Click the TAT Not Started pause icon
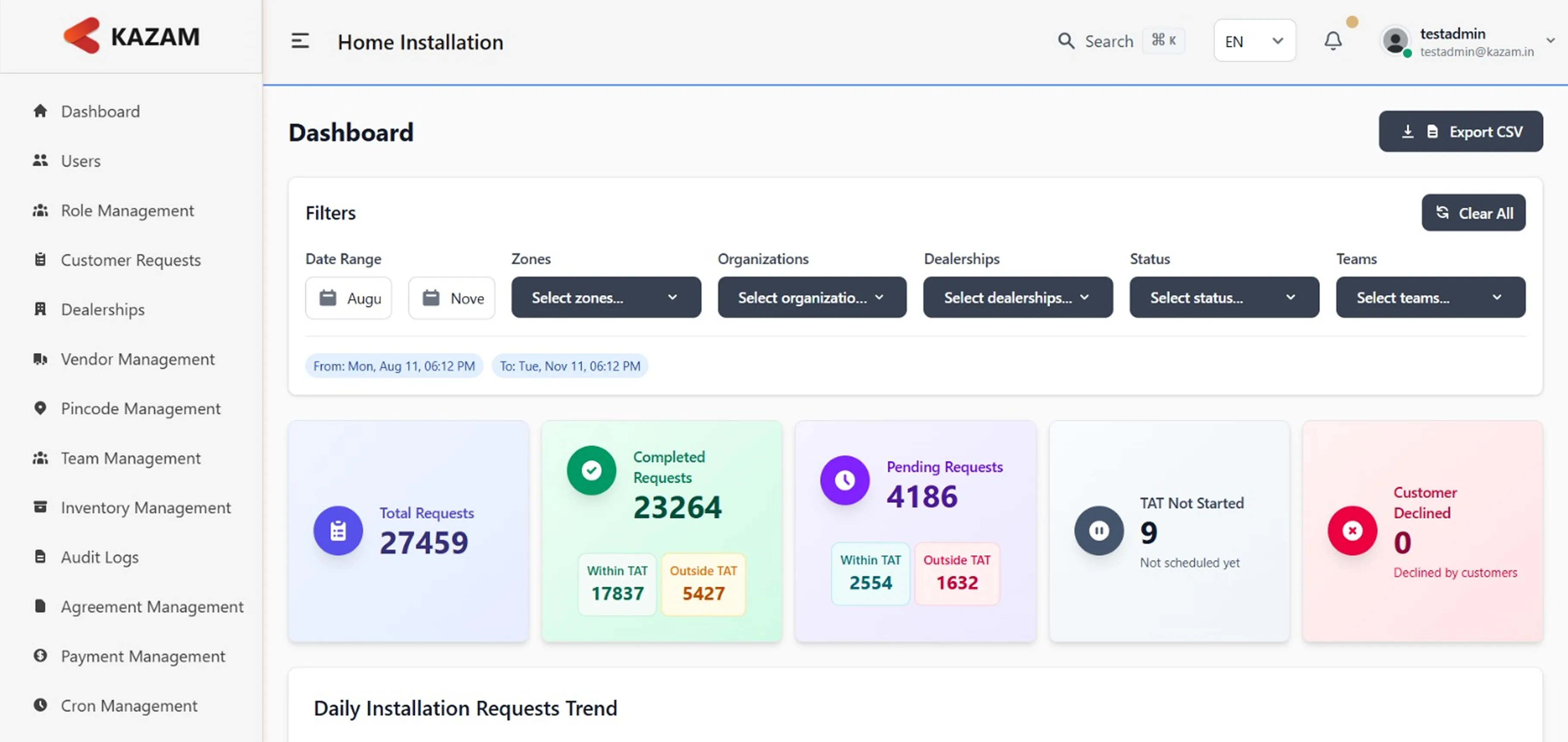 (1099, 530)
